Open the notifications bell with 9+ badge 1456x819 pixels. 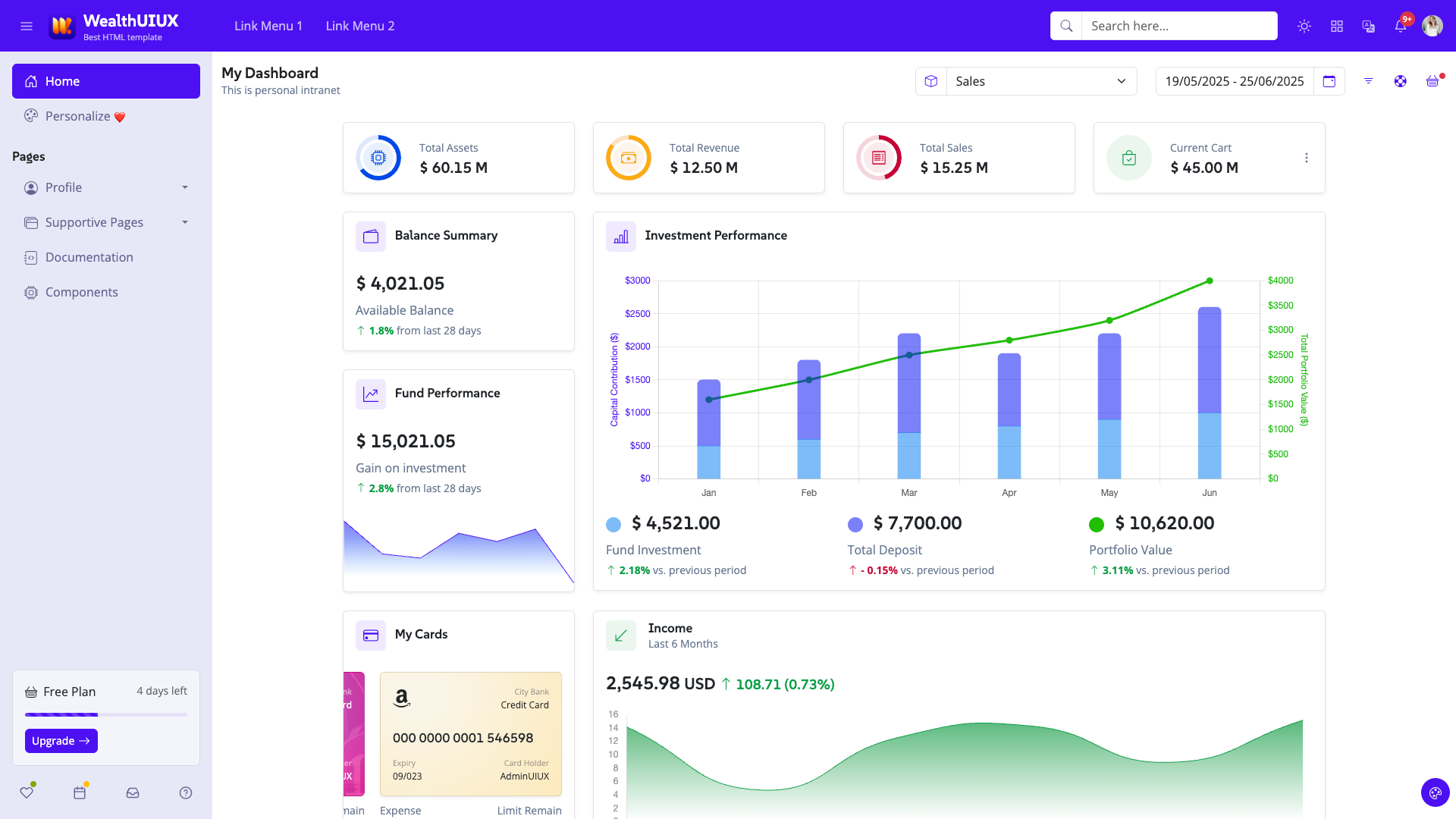[1401, 25]
